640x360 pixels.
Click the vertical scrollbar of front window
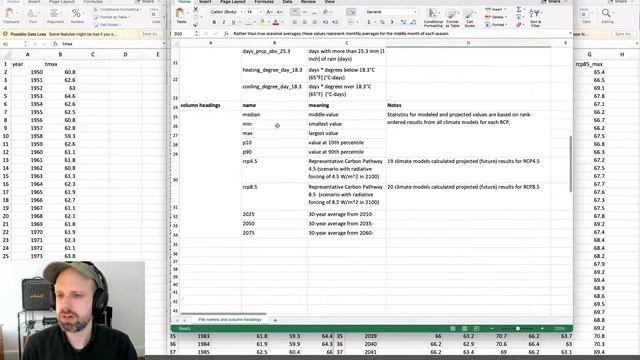[x=570, y=163]
